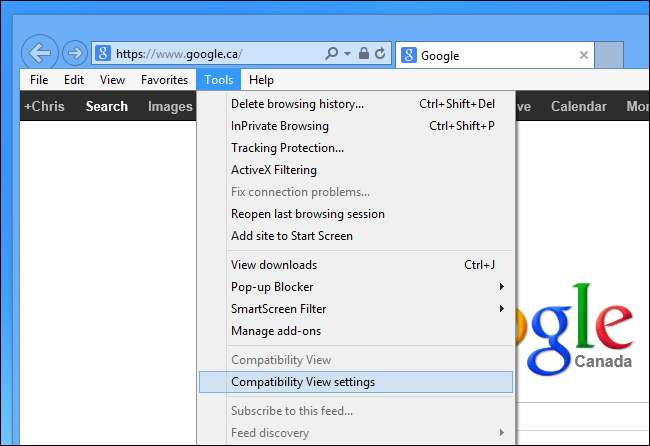This screenshot has height=446, width=650.
Task: Click the Images link in Google bar
Action: pyautogui.click(x=170, y=106)
